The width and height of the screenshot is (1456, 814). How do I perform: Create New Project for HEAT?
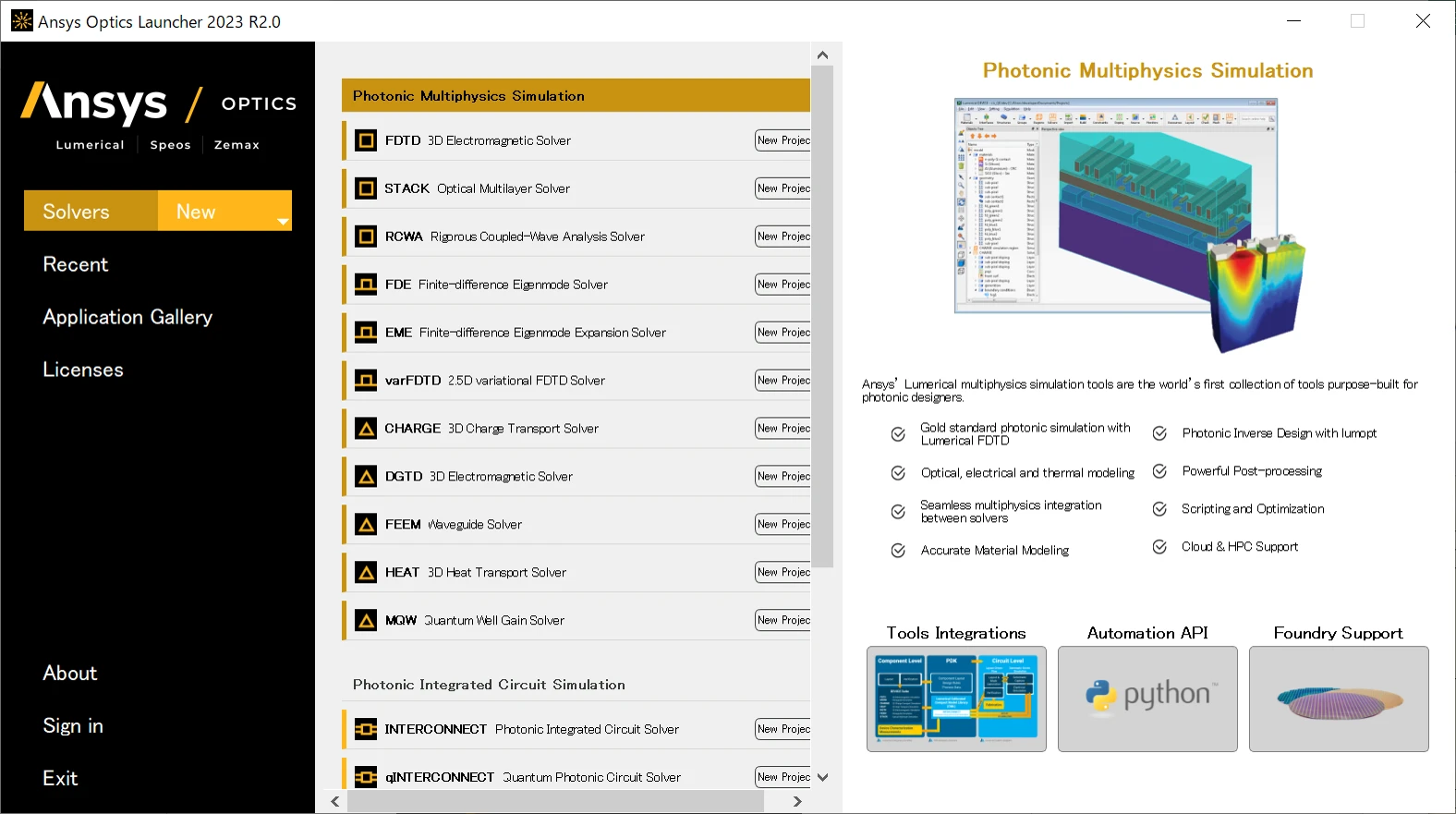point(783,573)
